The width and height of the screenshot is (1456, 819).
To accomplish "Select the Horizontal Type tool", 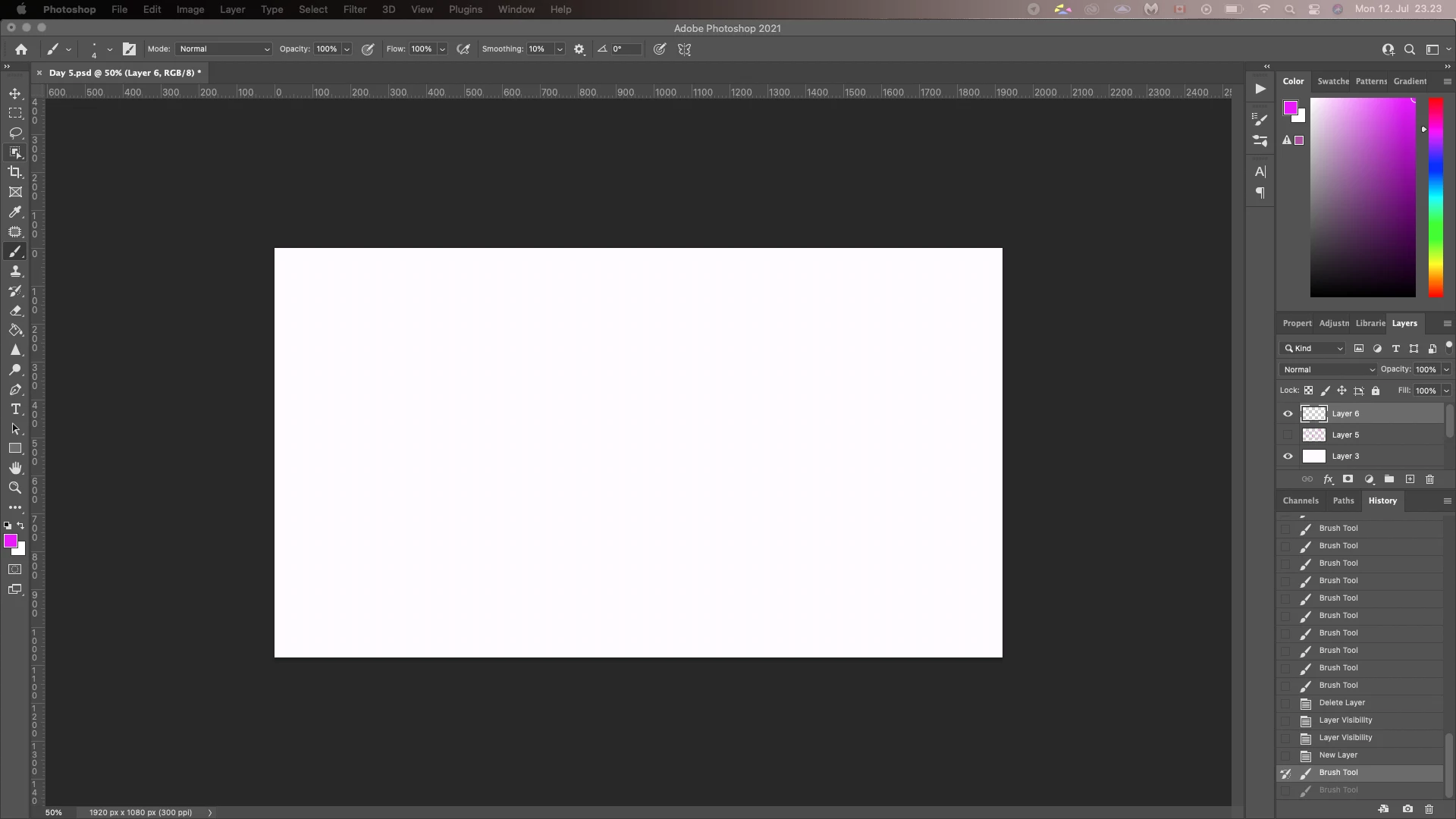I will [x=15, y=409].
